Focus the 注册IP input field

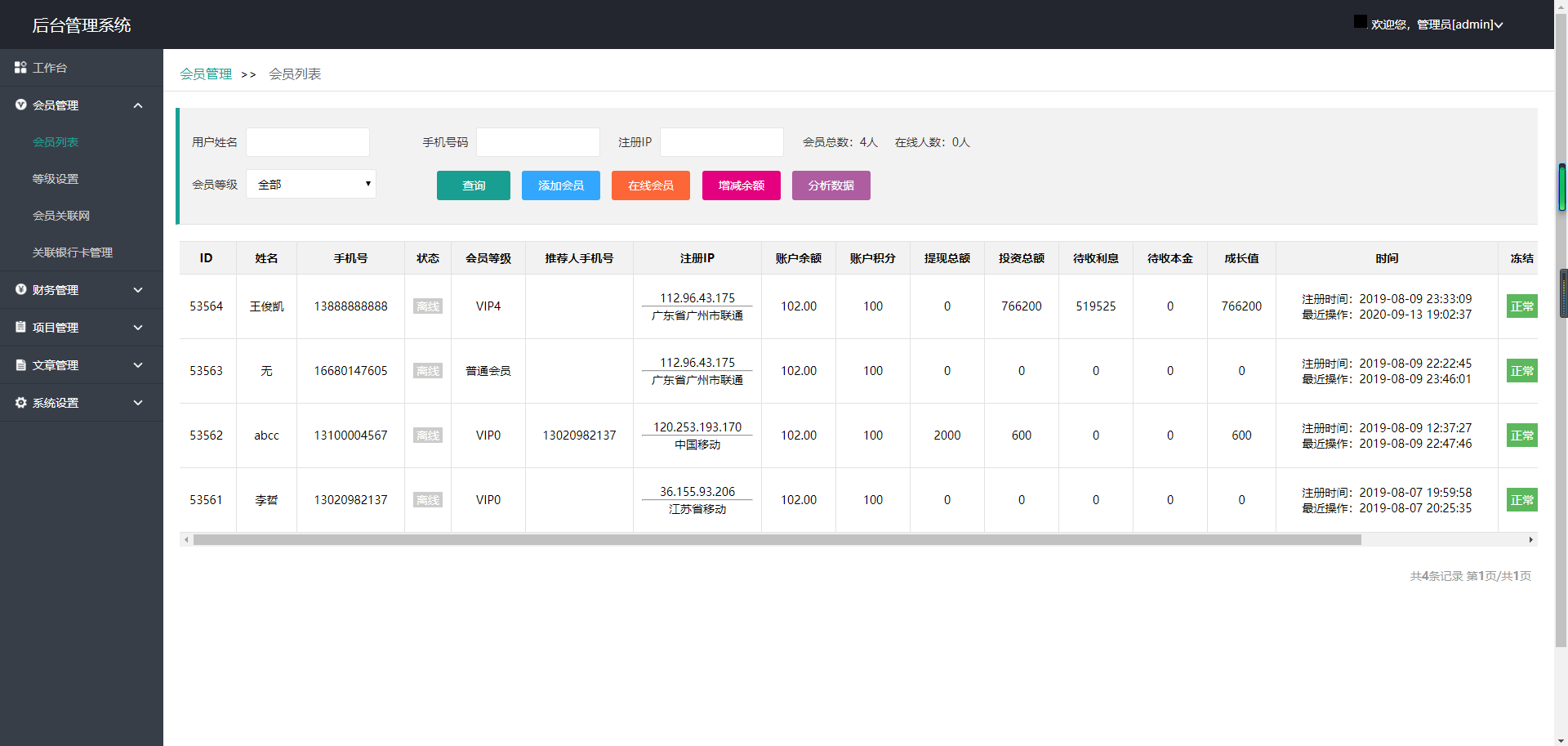(x=722, y=142)
